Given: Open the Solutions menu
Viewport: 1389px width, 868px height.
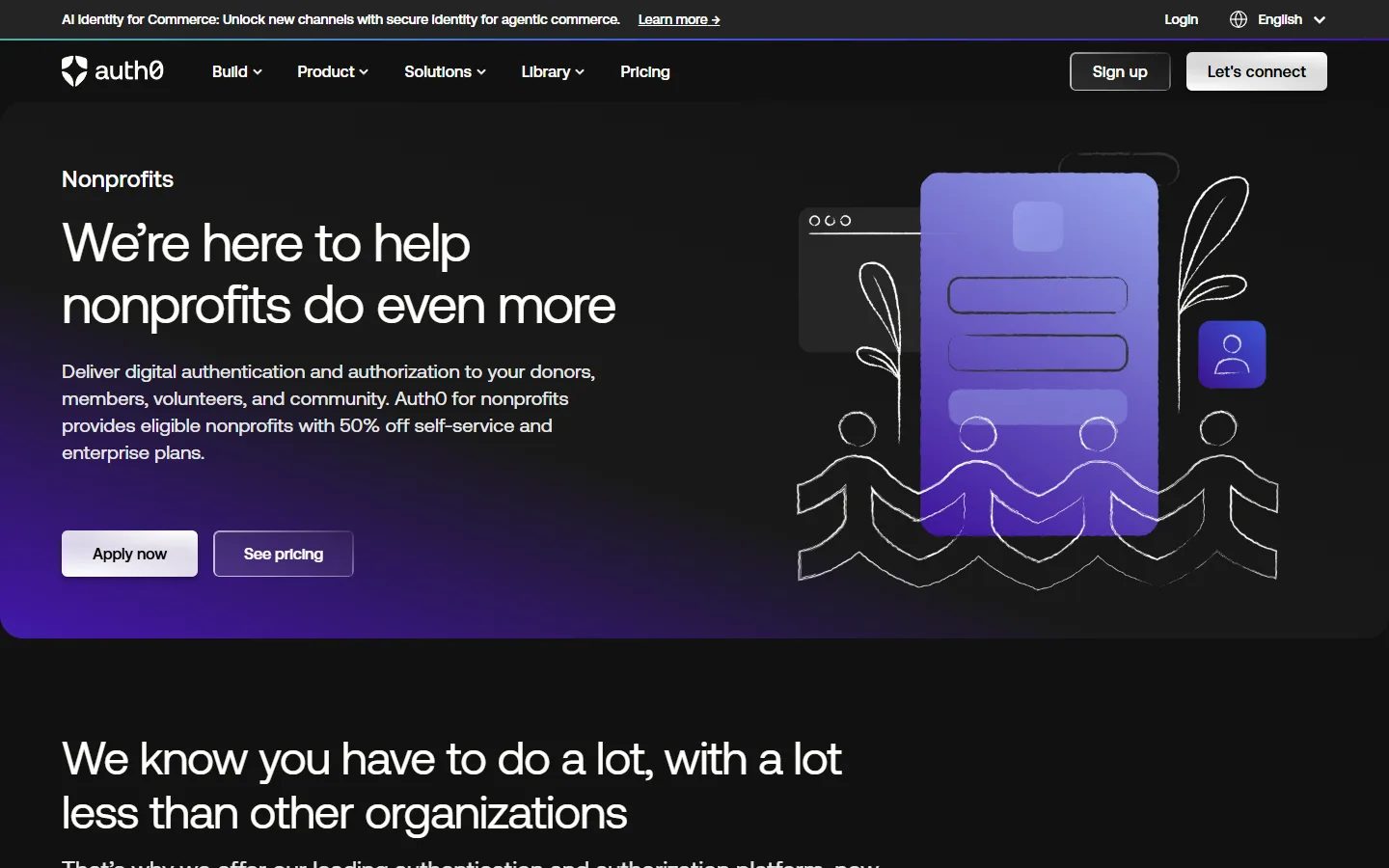Looking at the screenshot, I should [445, 71].
